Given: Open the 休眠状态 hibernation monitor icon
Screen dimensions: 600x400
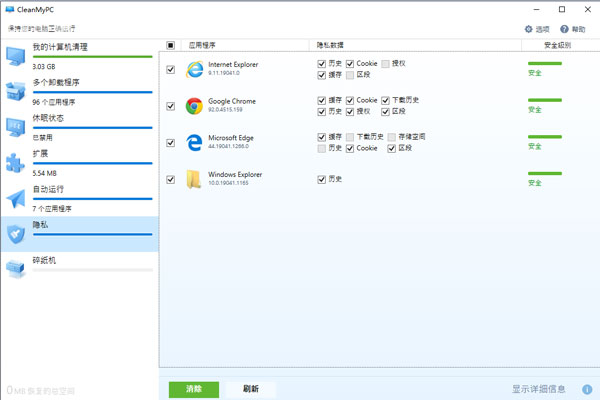Looking at the screenshot, I should click(16, 127).
